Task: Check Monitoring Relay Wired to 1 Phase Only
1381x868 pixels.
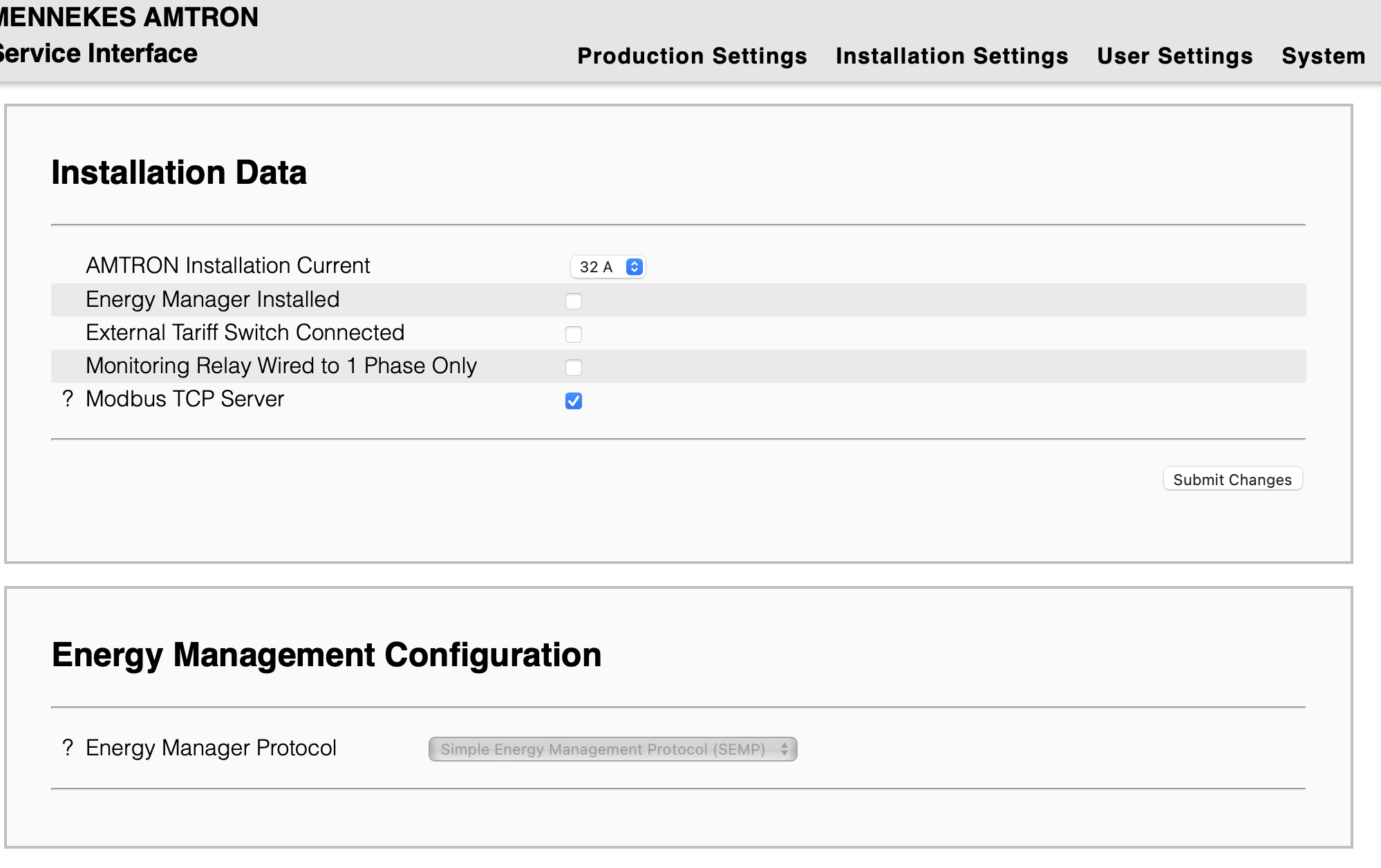Action: 574,368
